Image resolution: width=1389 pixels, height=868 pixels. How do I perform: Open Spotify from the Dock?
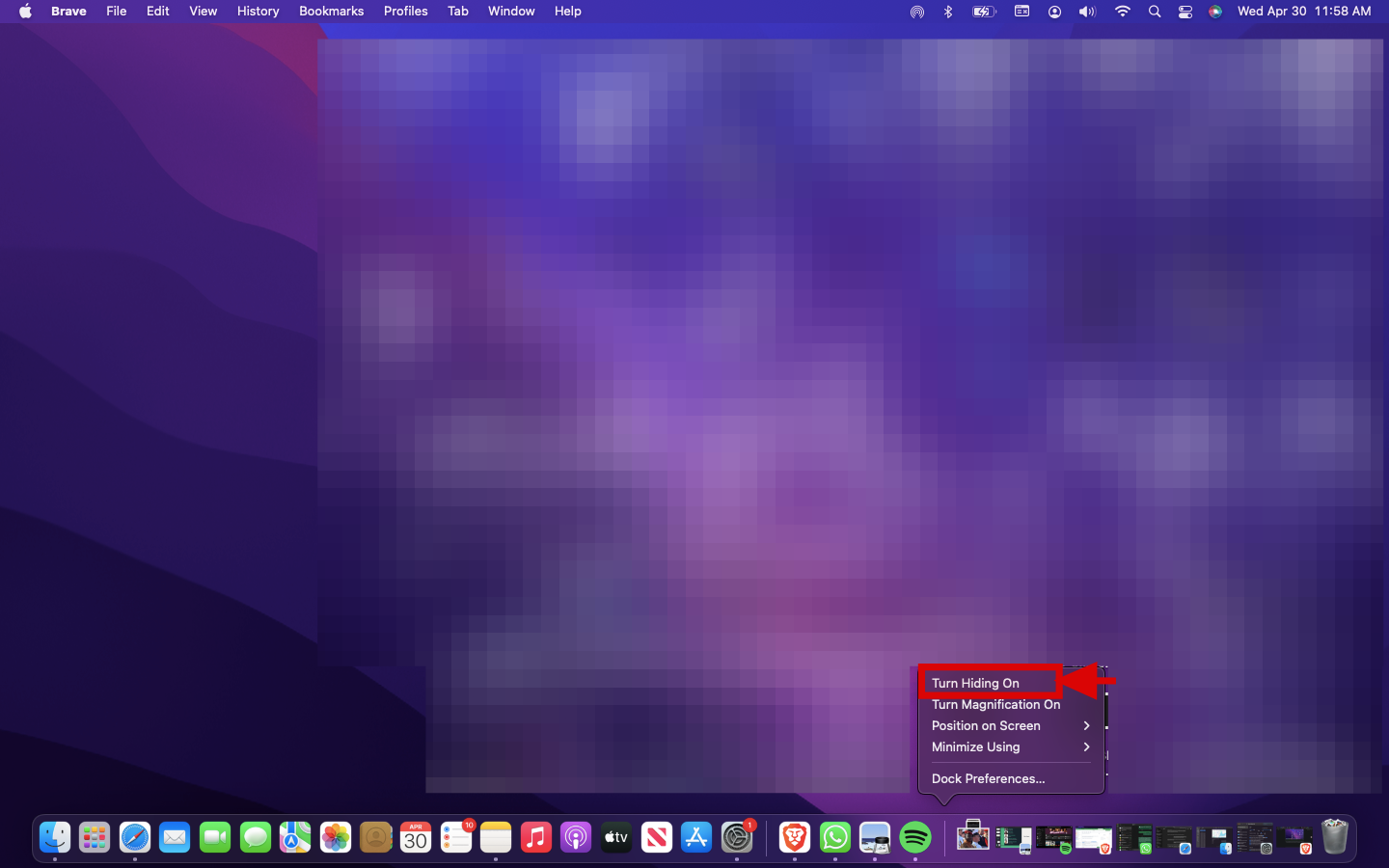(x=914, y=837)
